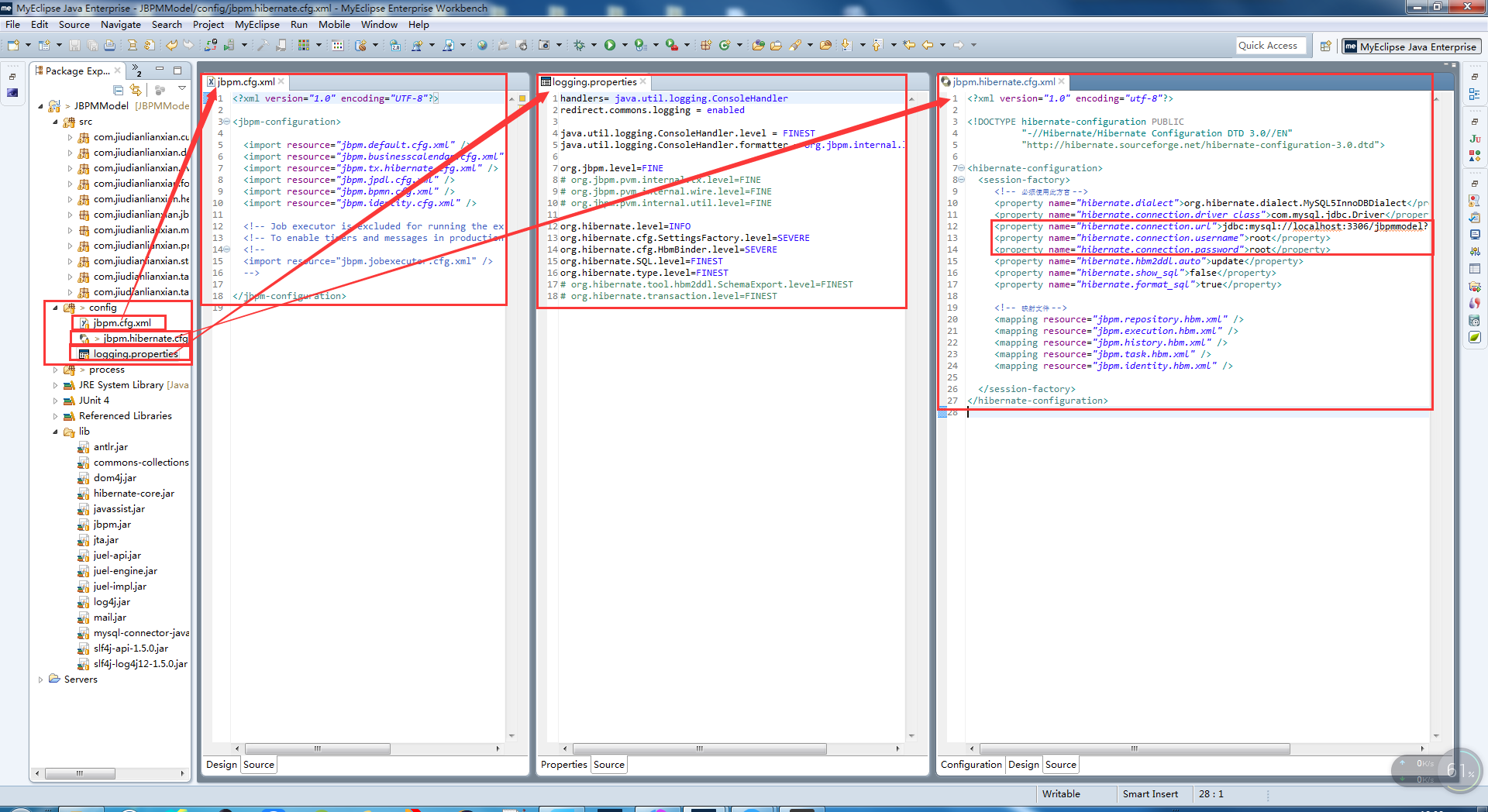
Task: Open the Debug dropdown arrow
Action: [x=594, y=46]
